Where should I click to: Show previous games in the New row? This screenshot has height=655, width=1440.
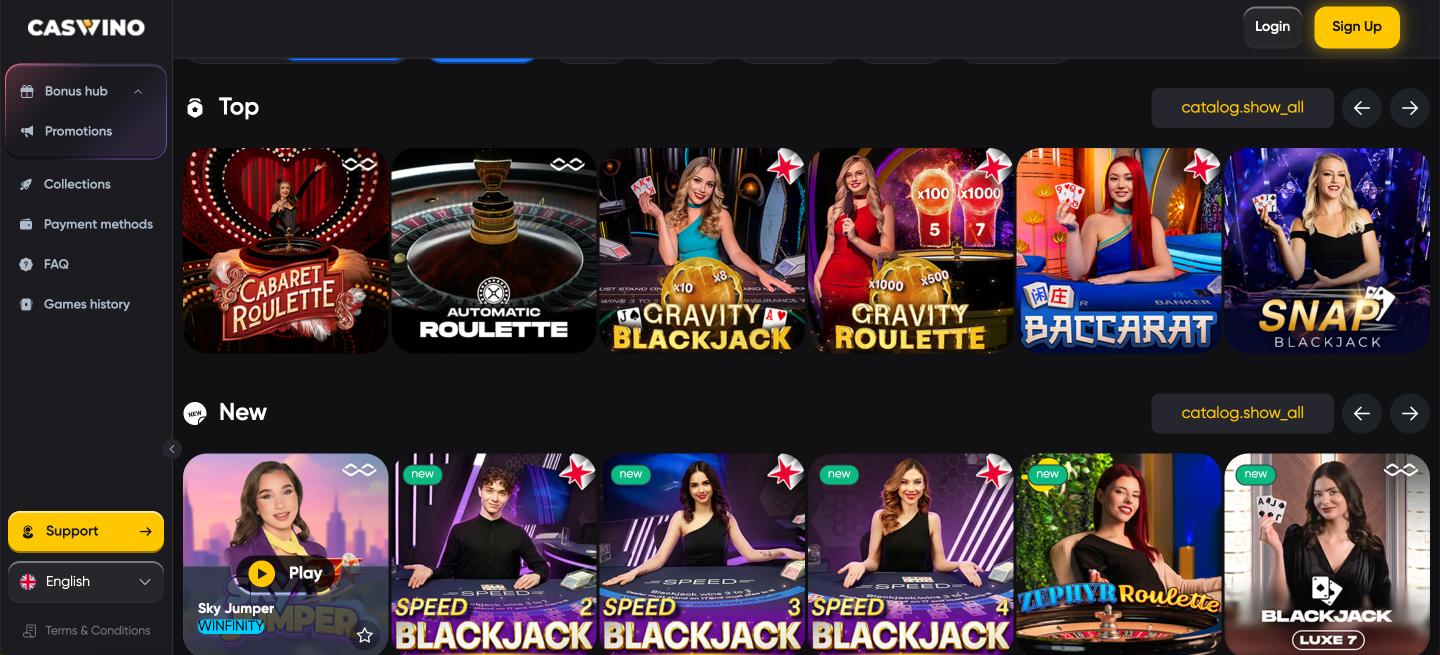[x=1362, y=413]
